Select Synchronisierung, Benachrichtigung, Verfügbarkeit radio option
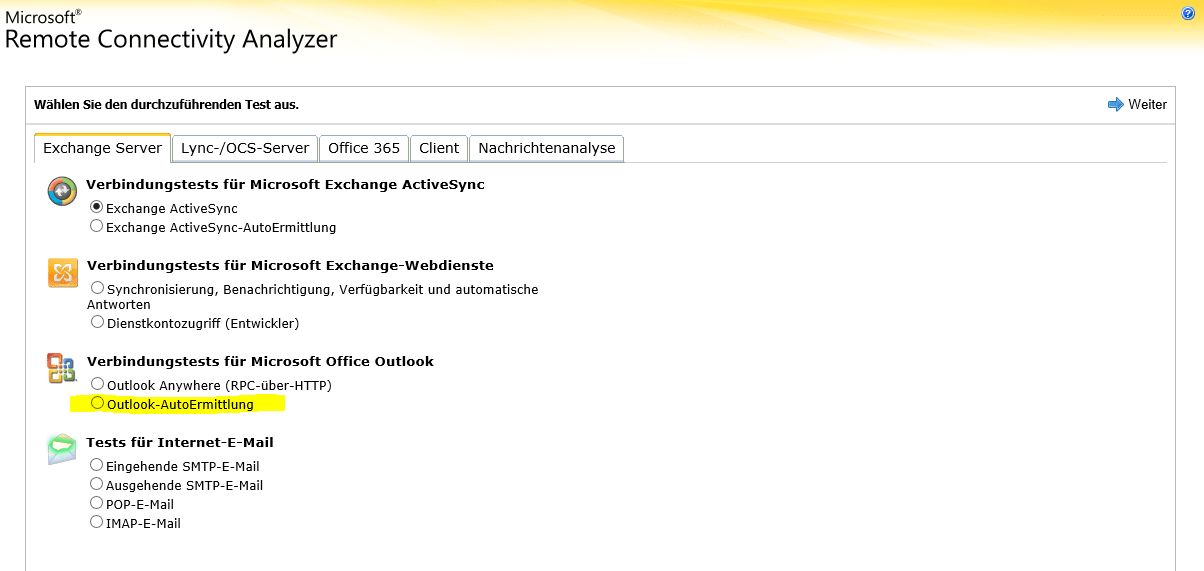 coord(97,288)
